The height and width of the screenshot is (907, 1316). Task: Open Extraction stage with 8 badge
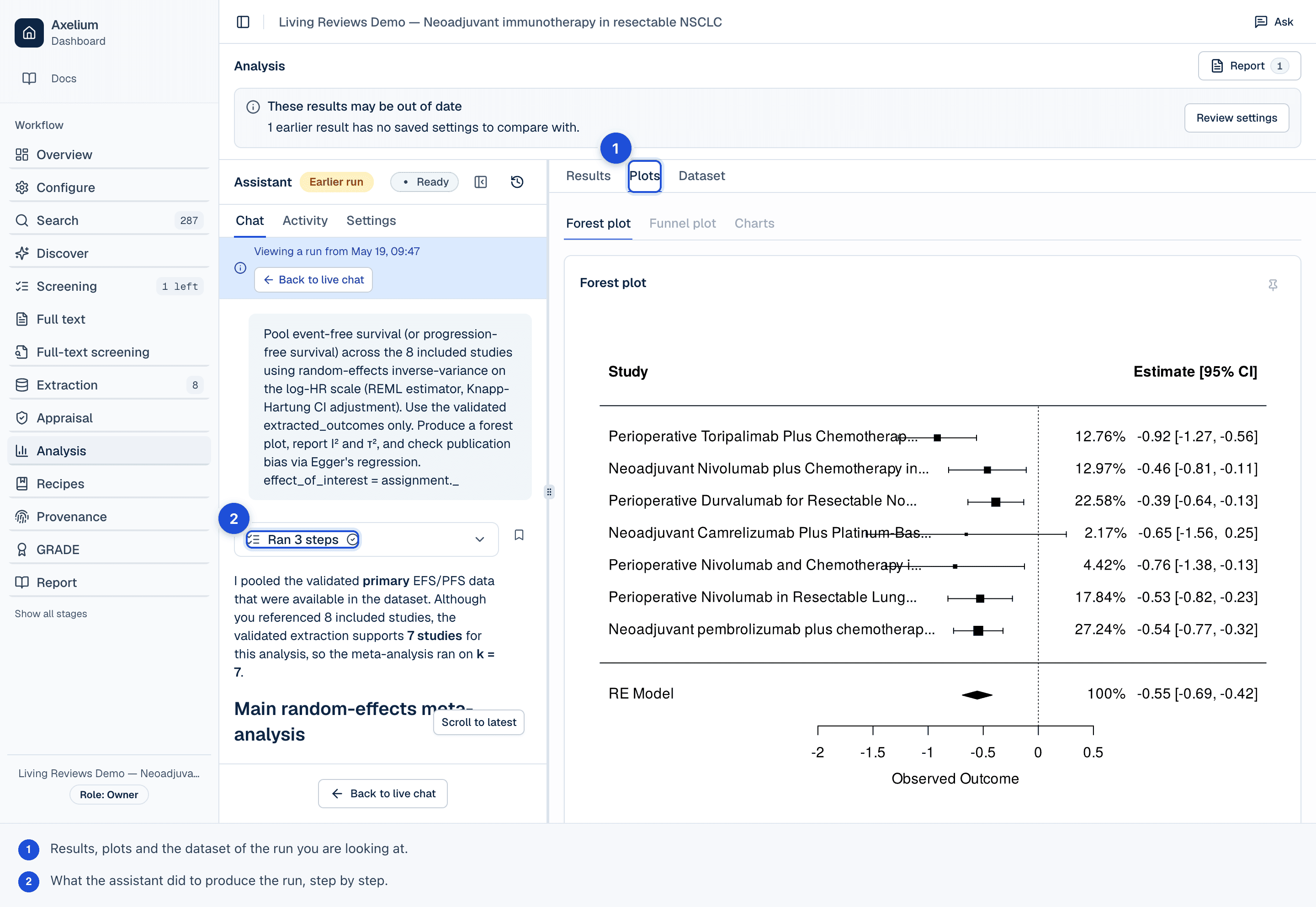click(x=109, y=385)
